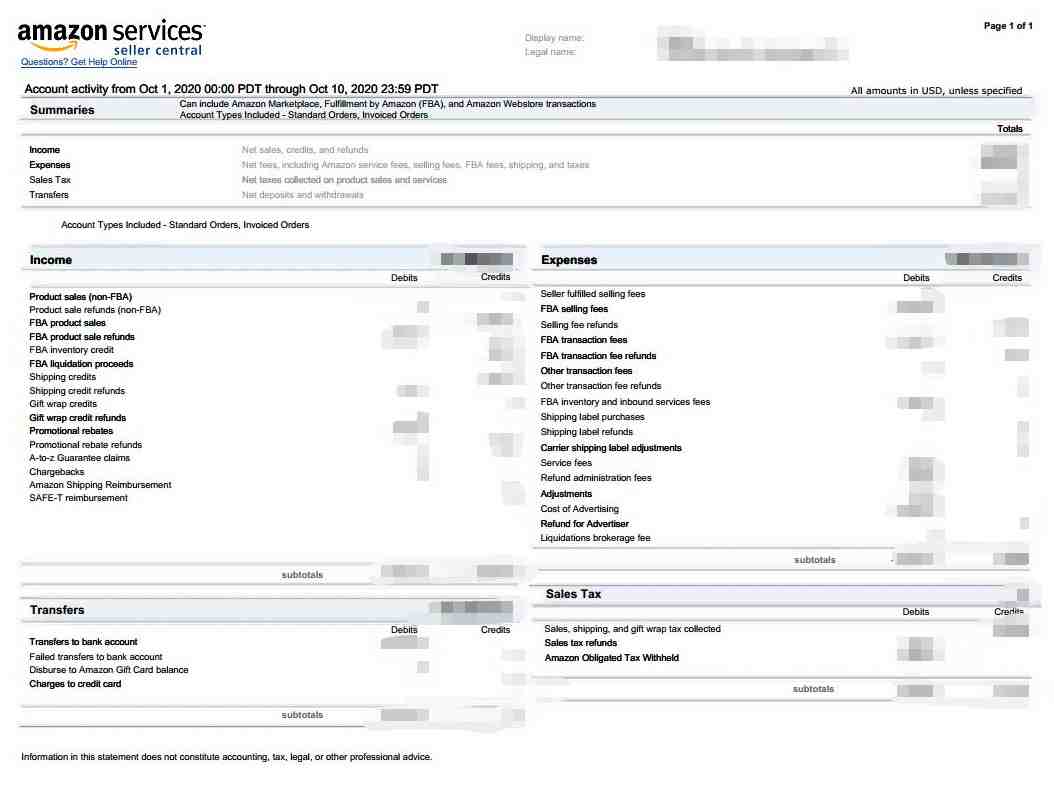Click the 'A-to-z Guarantee claims' row
The width and height of the screenshot is (1054, 805).
tap(79, 458)
